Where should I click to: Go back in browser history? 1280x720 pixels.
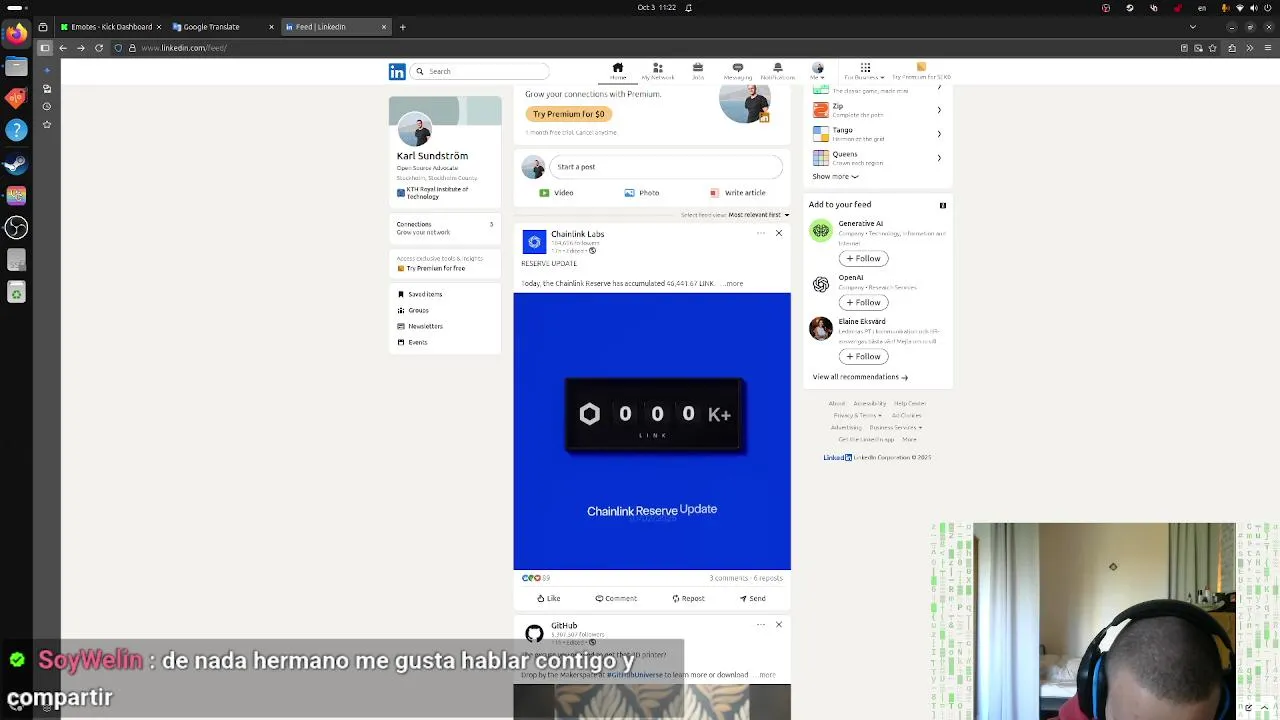[63, 48]
